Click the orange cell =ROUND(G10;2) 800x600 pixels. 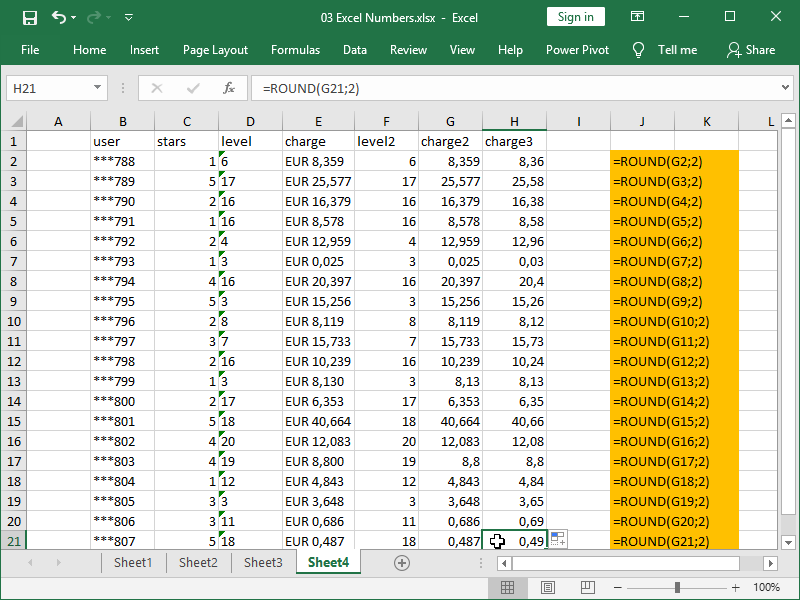(674, 321)
